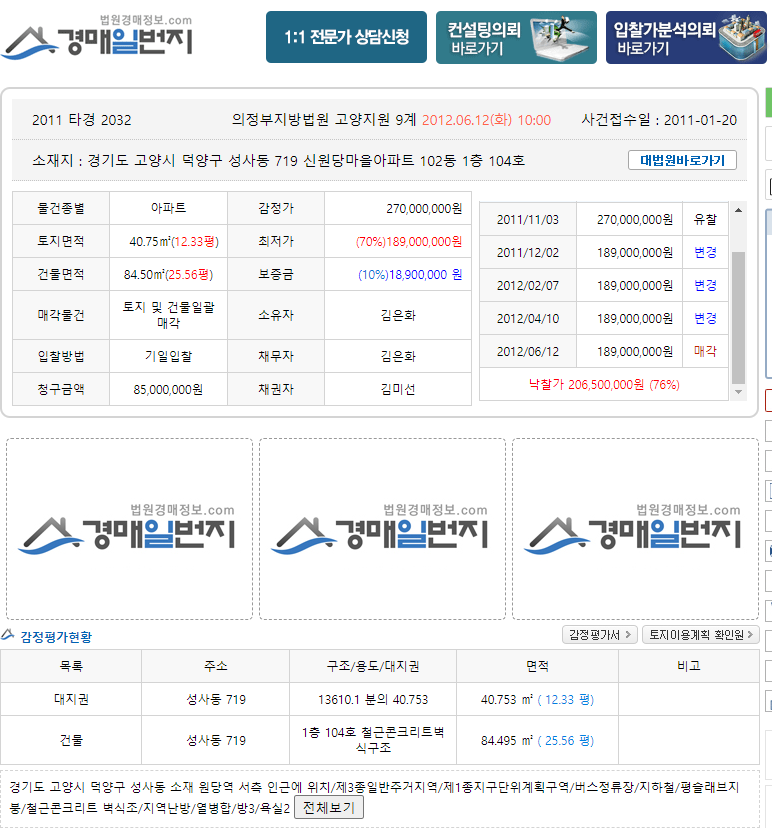Open 입찰가분석의뢰 바로가기 banner
This screenshot has height=828, width=772.
686,37
